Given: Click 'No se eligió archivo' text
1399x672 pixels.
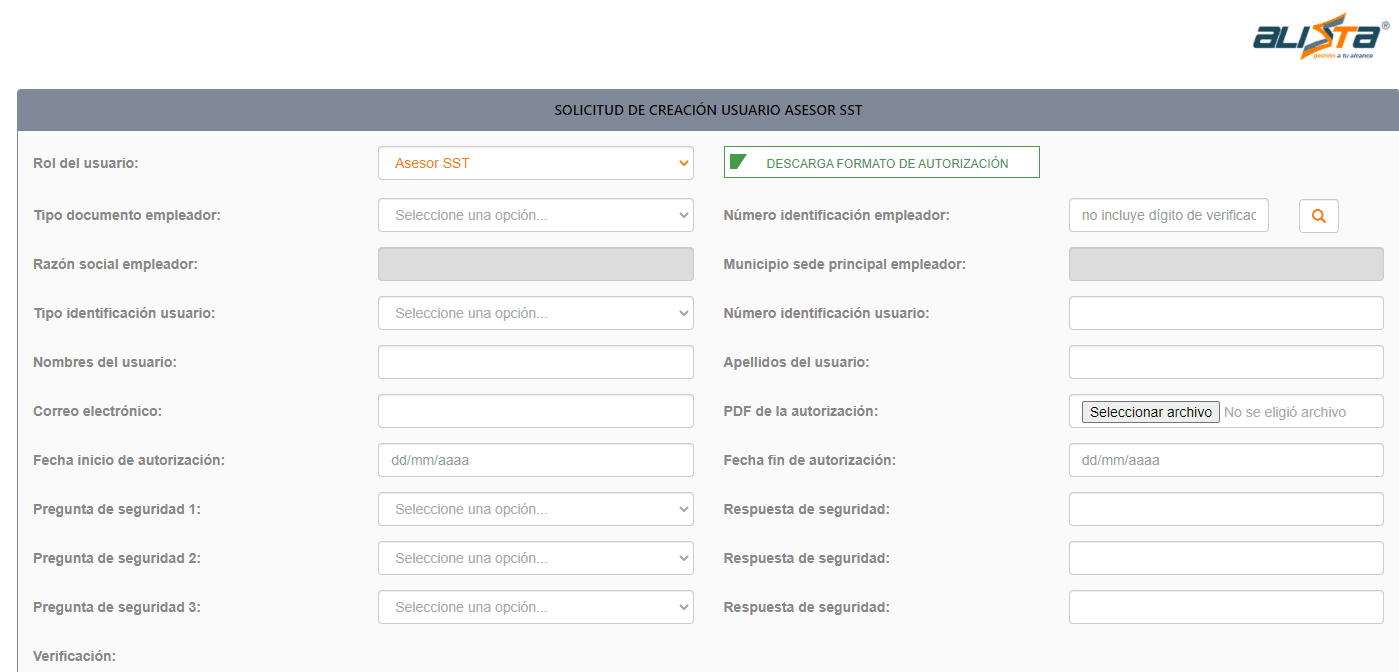Looking at the screenshot, I should (1285, 412).
